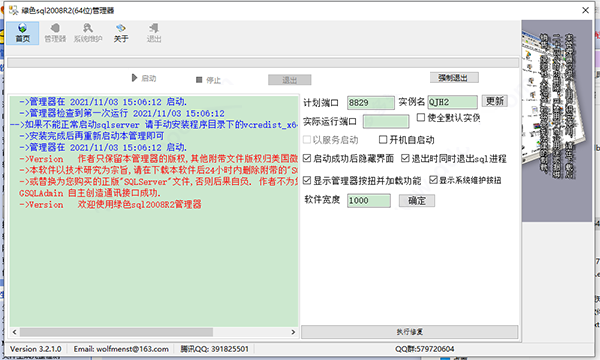Focus the 计划端口 field showing 8829
The width and height of the screenshot is (600, 360).
click(x=370, y=103)
